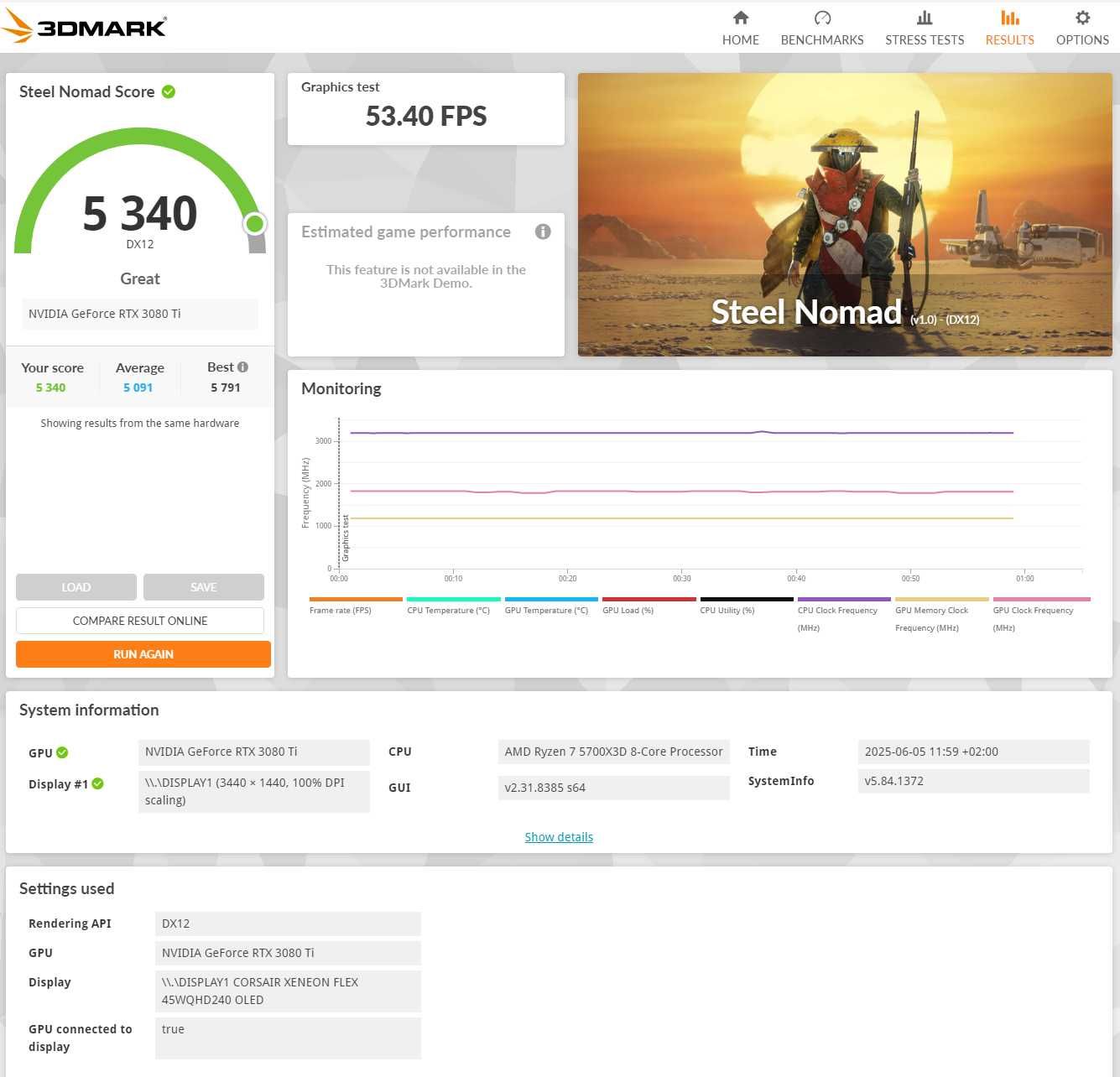Screen dimensions: 1120x1077
Task: Toggle Frame rate (FPS) legend swatch
Action: click(x=356, y=599)
